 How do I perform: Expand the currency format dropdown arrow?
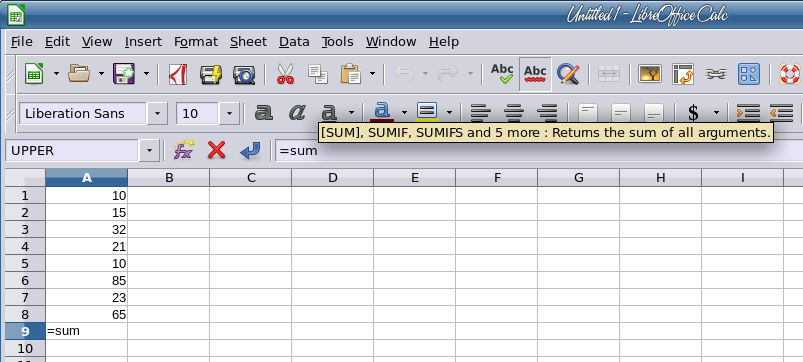(x=716, y=113)
